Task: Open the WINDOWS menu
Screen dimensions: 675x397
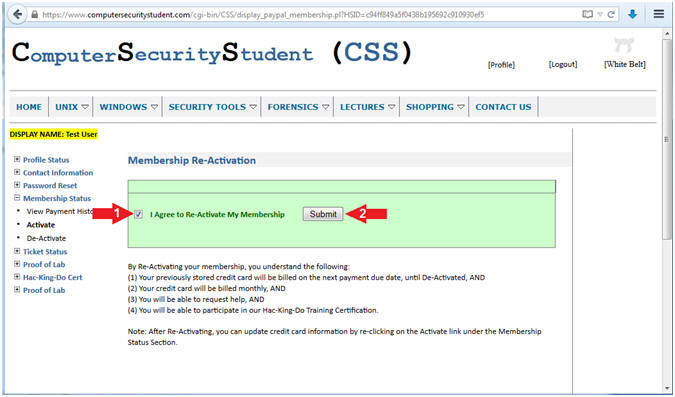Action: [x=124, y=107]
